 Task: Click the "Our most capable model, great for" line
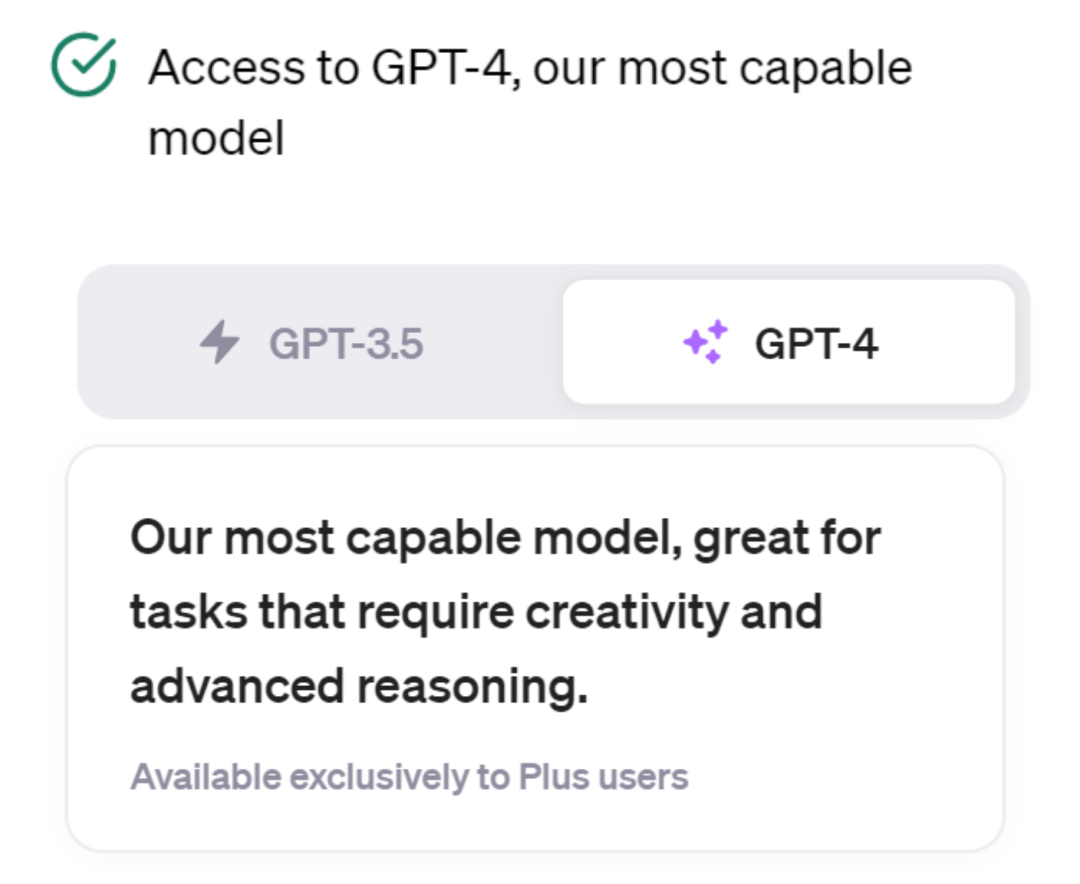tap(505, 539)
